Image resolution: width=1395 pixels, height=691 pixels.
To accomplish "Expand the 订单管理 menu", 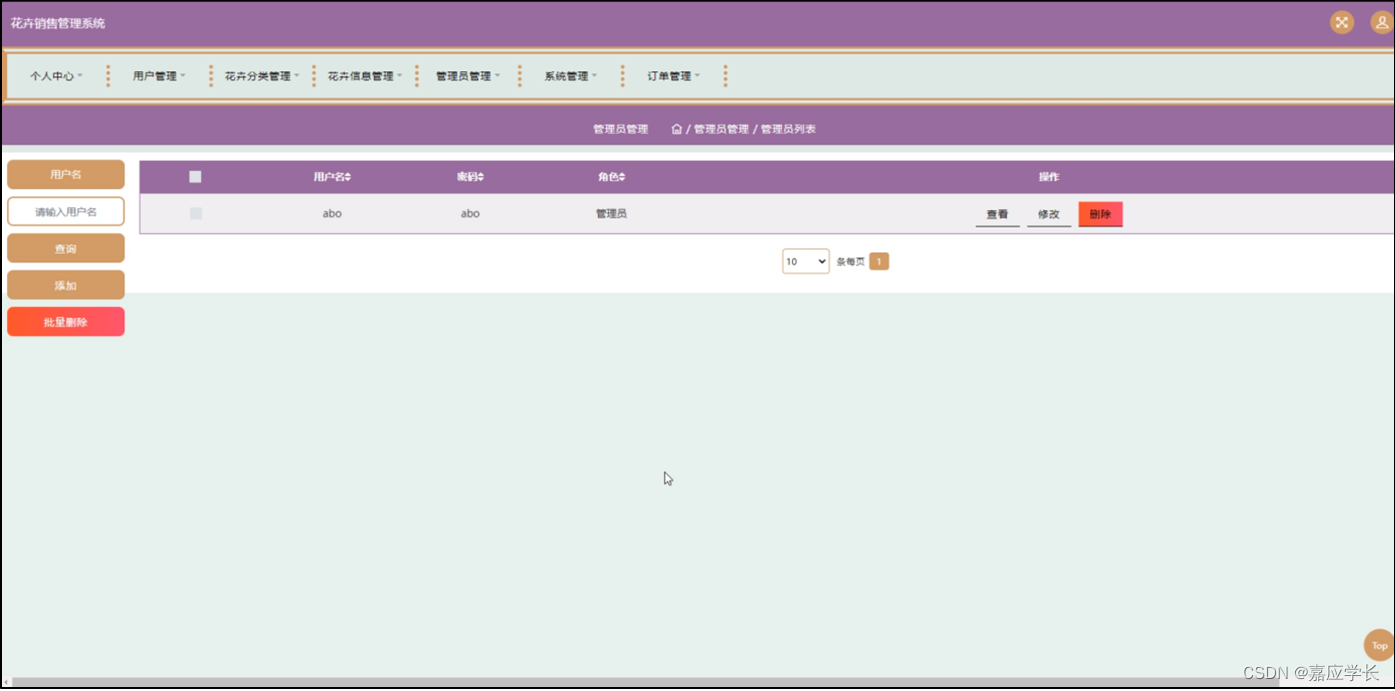I will pyautogui.click(x=673, y=76).
